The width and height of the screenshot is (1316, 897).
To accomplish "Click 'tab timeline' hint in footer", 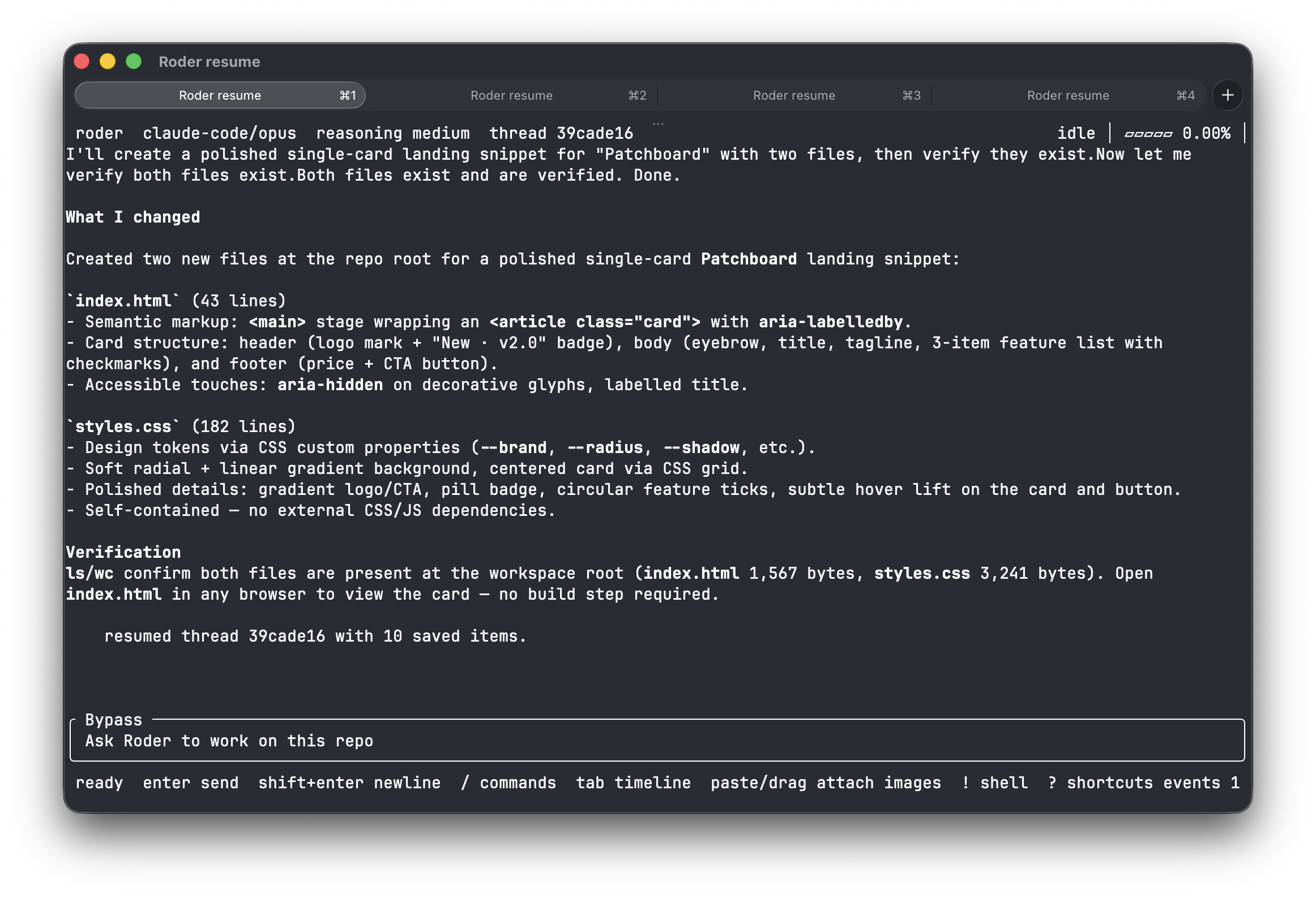I will (x=633, y=783).
